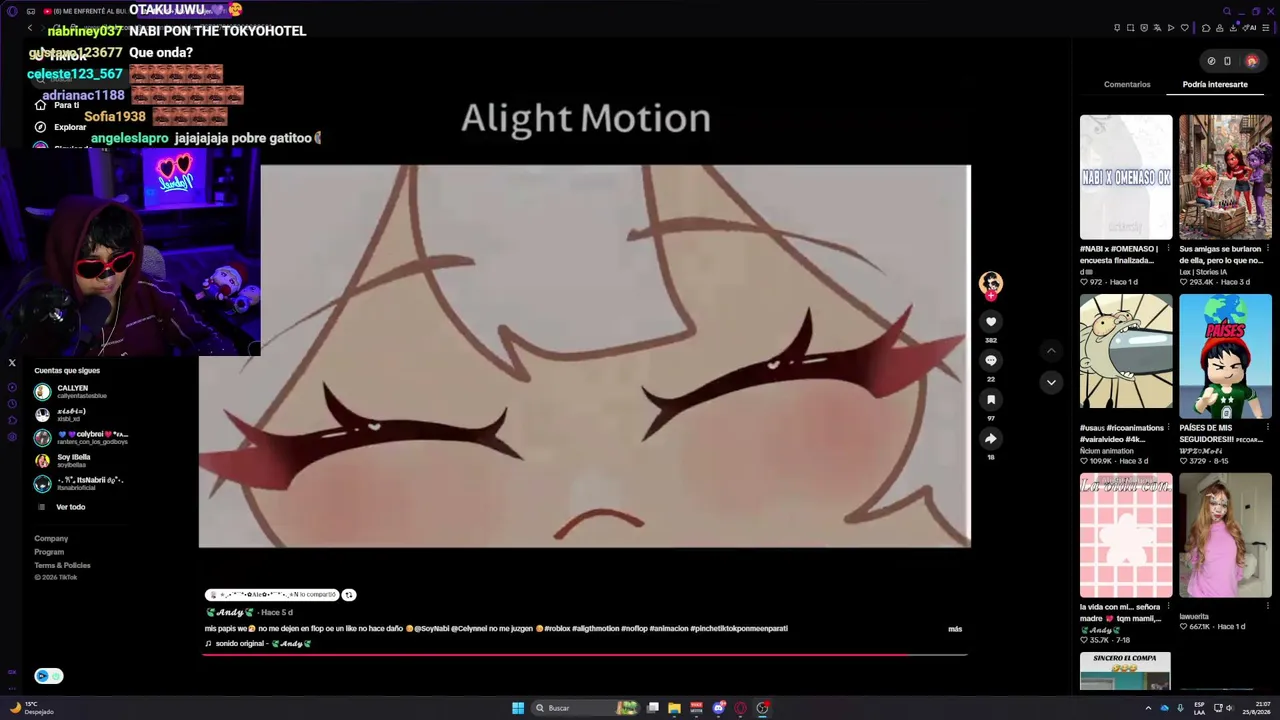
Task: Open the sonido original audio link
Action: click(258, 644)
